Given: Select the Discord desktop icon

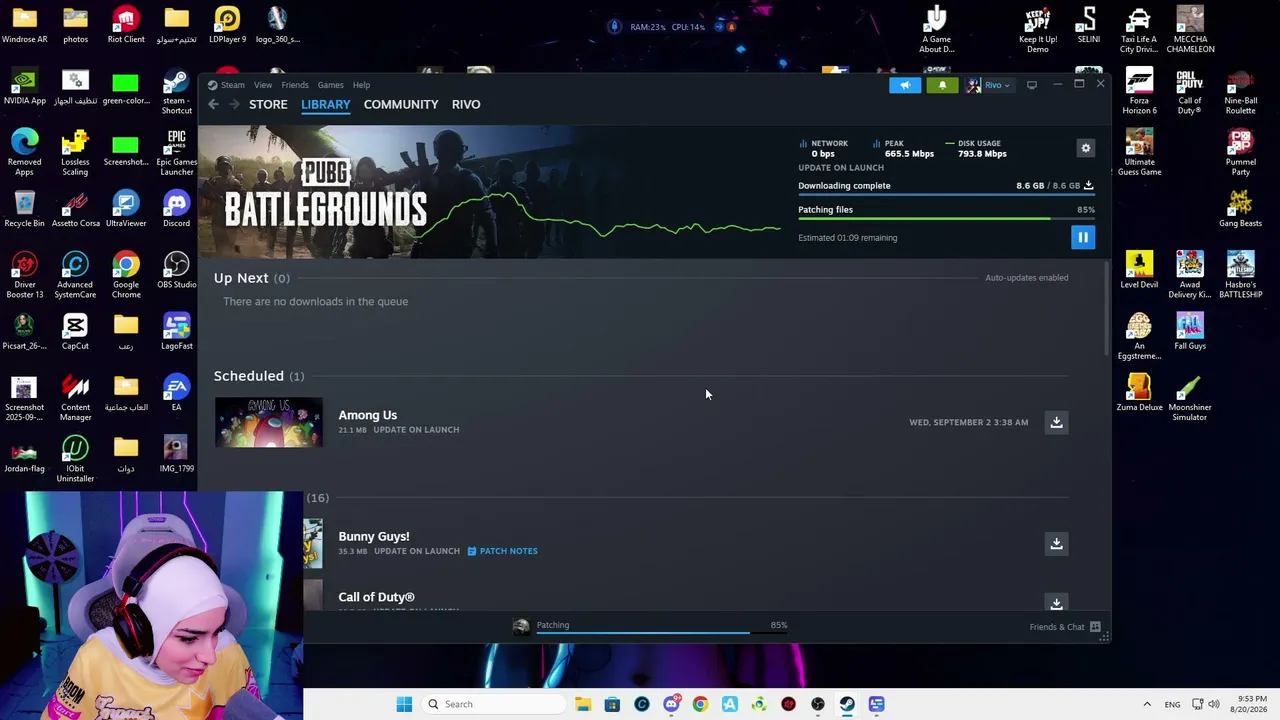Looking at the screenshot, I should (176, 209).
